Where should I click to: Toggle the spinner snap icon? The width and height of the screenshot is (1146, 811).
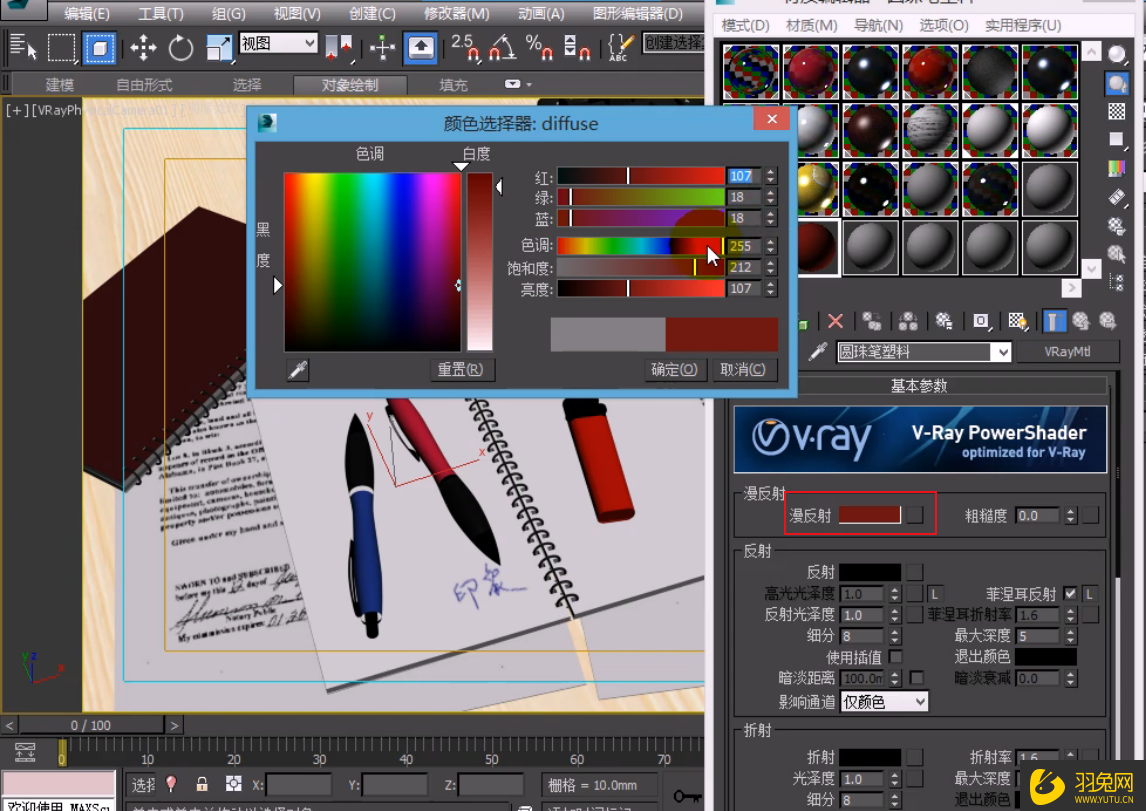point(577,48)
